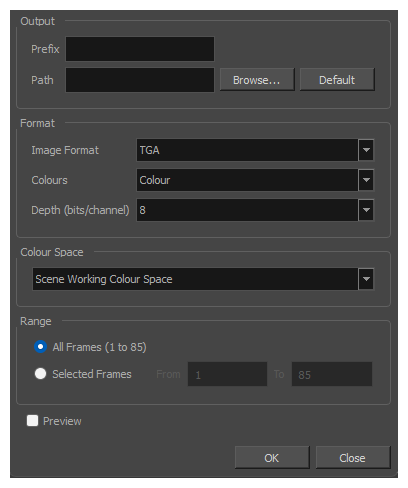Click the 'Selected Frames' label text
408x488 pixels.
(92, 374)
